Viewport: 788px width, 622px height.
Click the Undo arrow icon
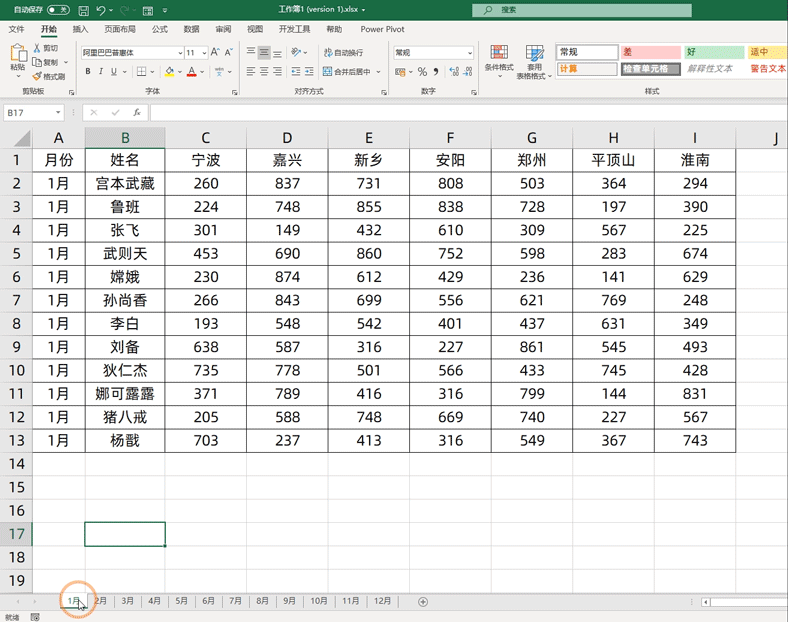point(101,10)
